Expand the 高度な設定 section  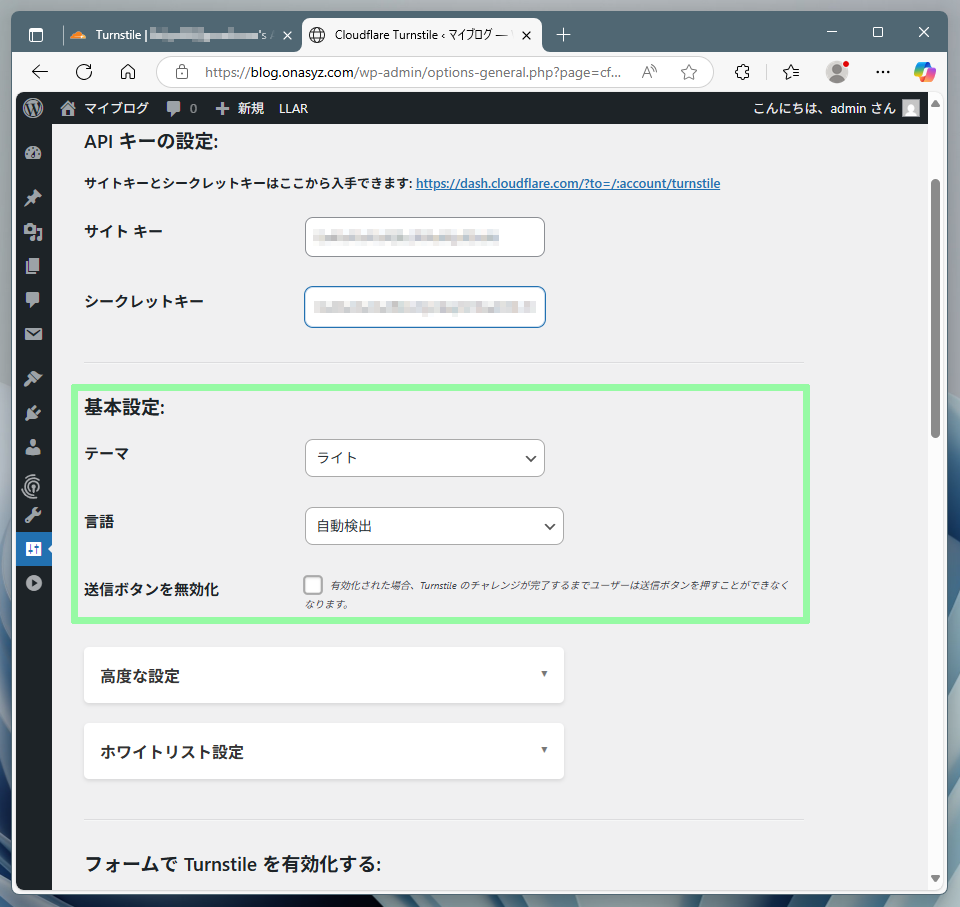tap(323, 676)
